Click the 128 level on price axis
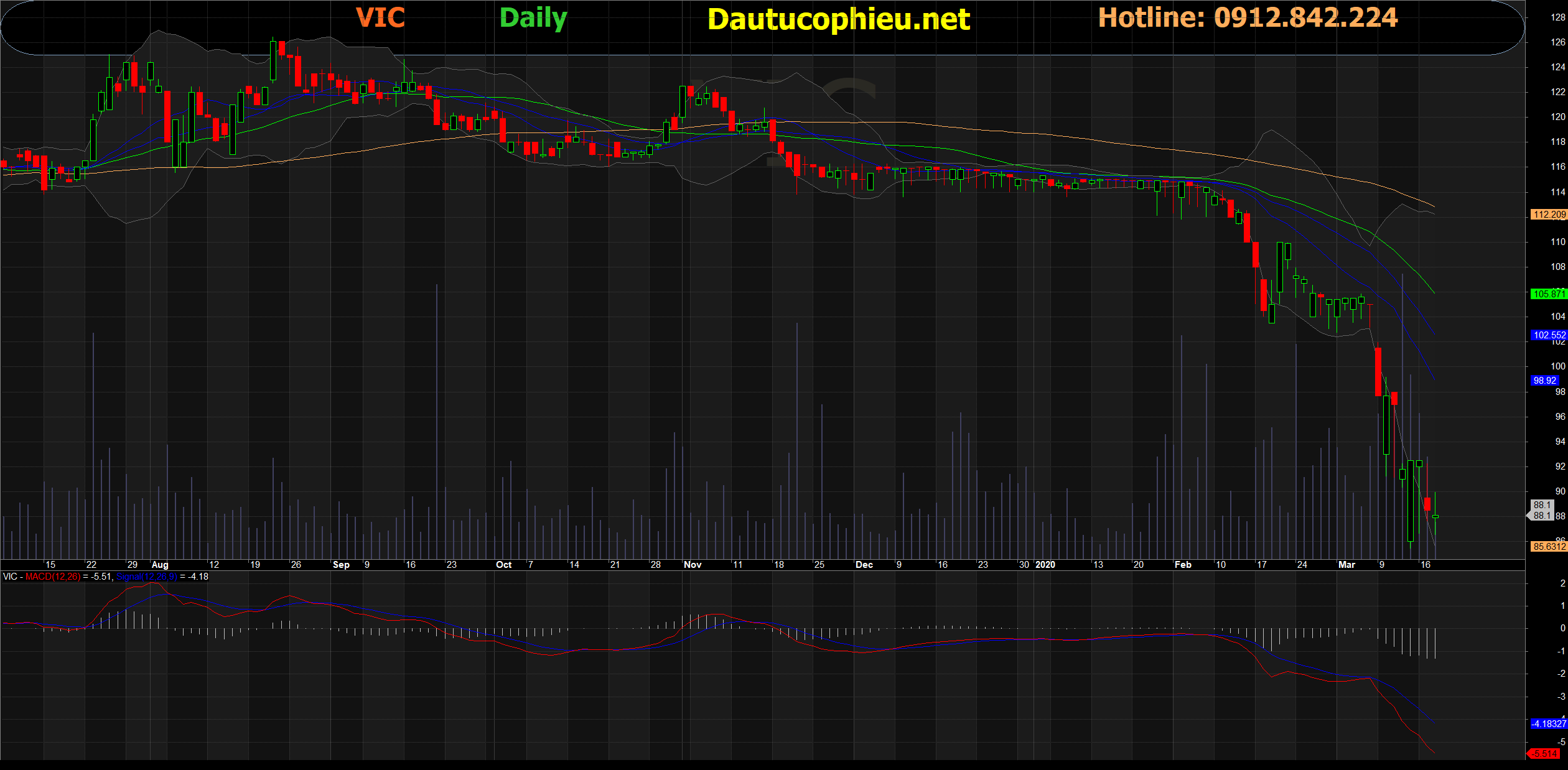Image resolution: width=1568 pixels, height=770 pixels. tap(1557, 17)
